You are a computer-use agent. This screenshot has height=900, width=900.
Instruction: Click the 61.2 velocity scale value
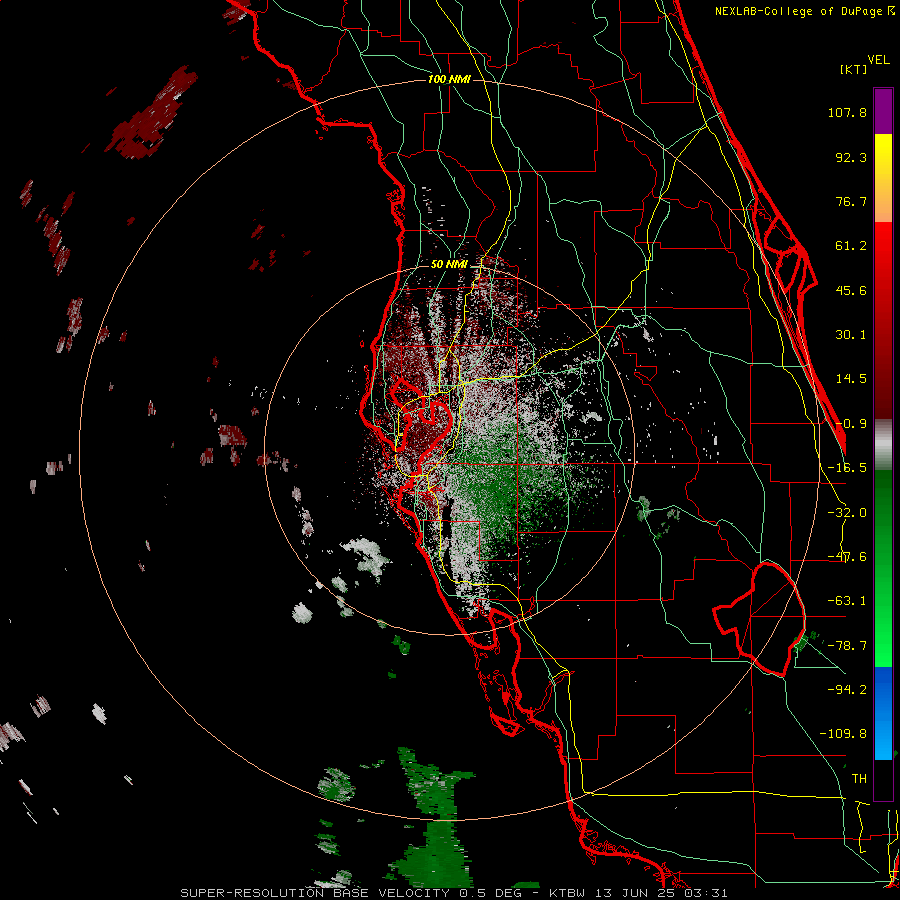click(851, 246)
